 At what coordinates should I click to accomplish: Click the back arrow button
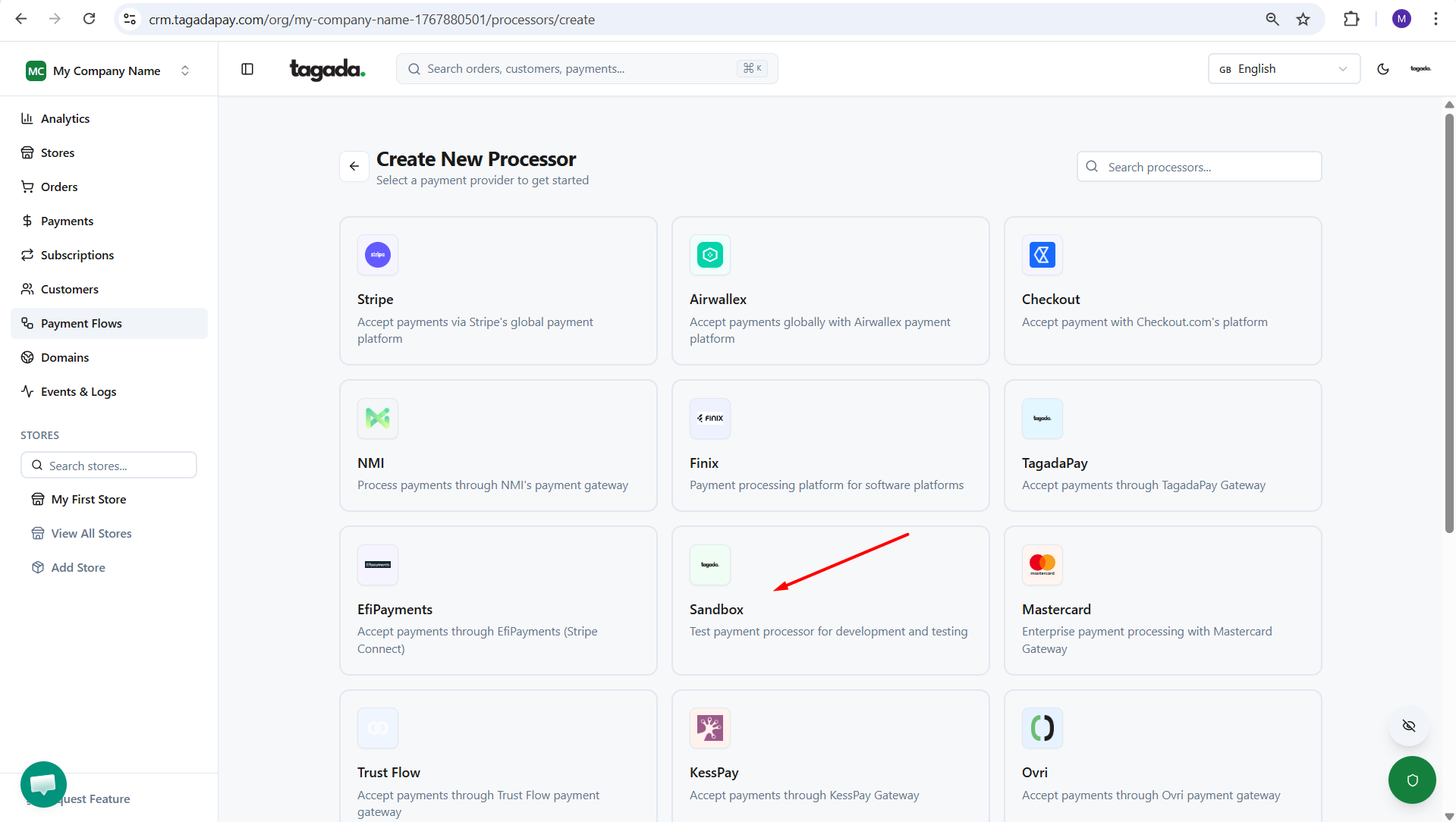coord(354,166)
